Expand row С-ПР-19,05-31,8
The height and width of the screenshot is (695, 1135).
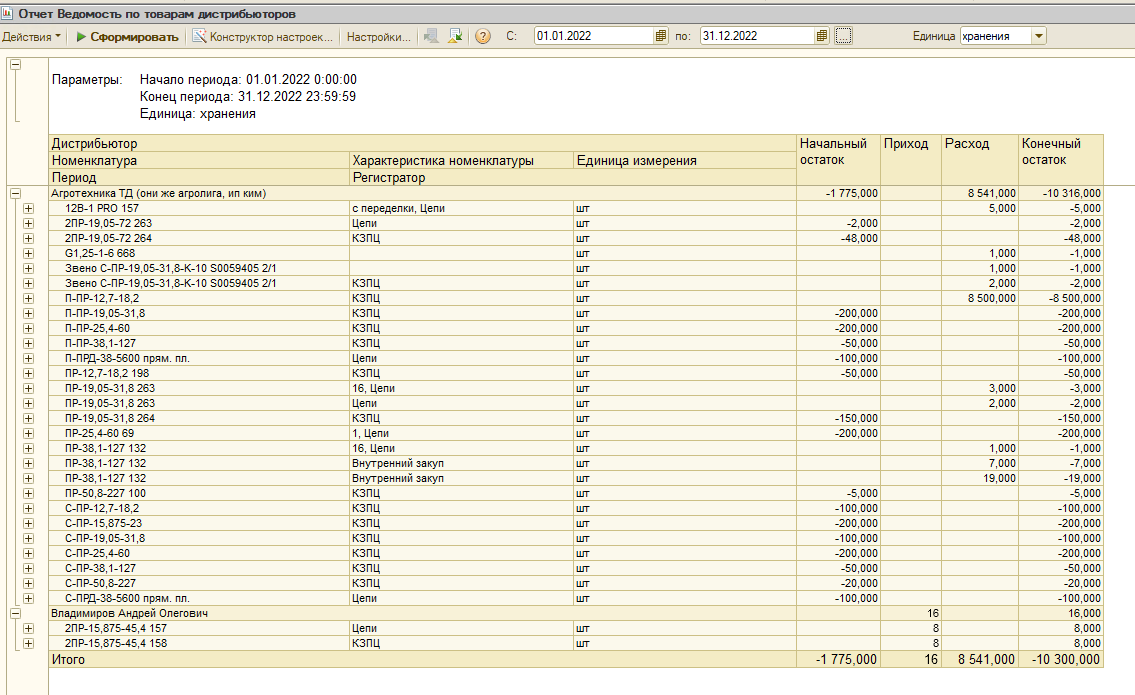[28, 539]
